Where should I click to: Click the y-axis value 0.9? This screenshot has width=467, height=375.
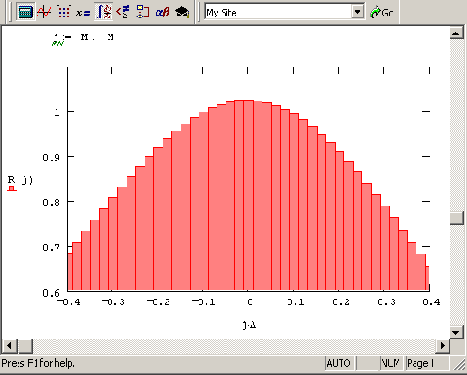[x=51, y=157]
